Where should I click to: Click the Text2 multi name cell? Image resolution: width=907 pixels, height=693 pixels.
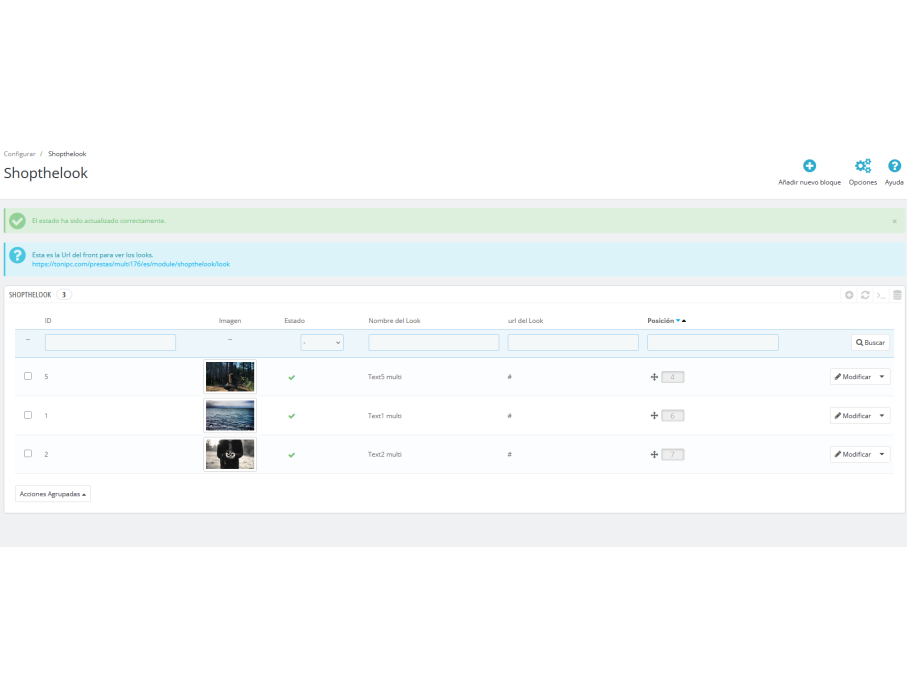coord(385,455)
